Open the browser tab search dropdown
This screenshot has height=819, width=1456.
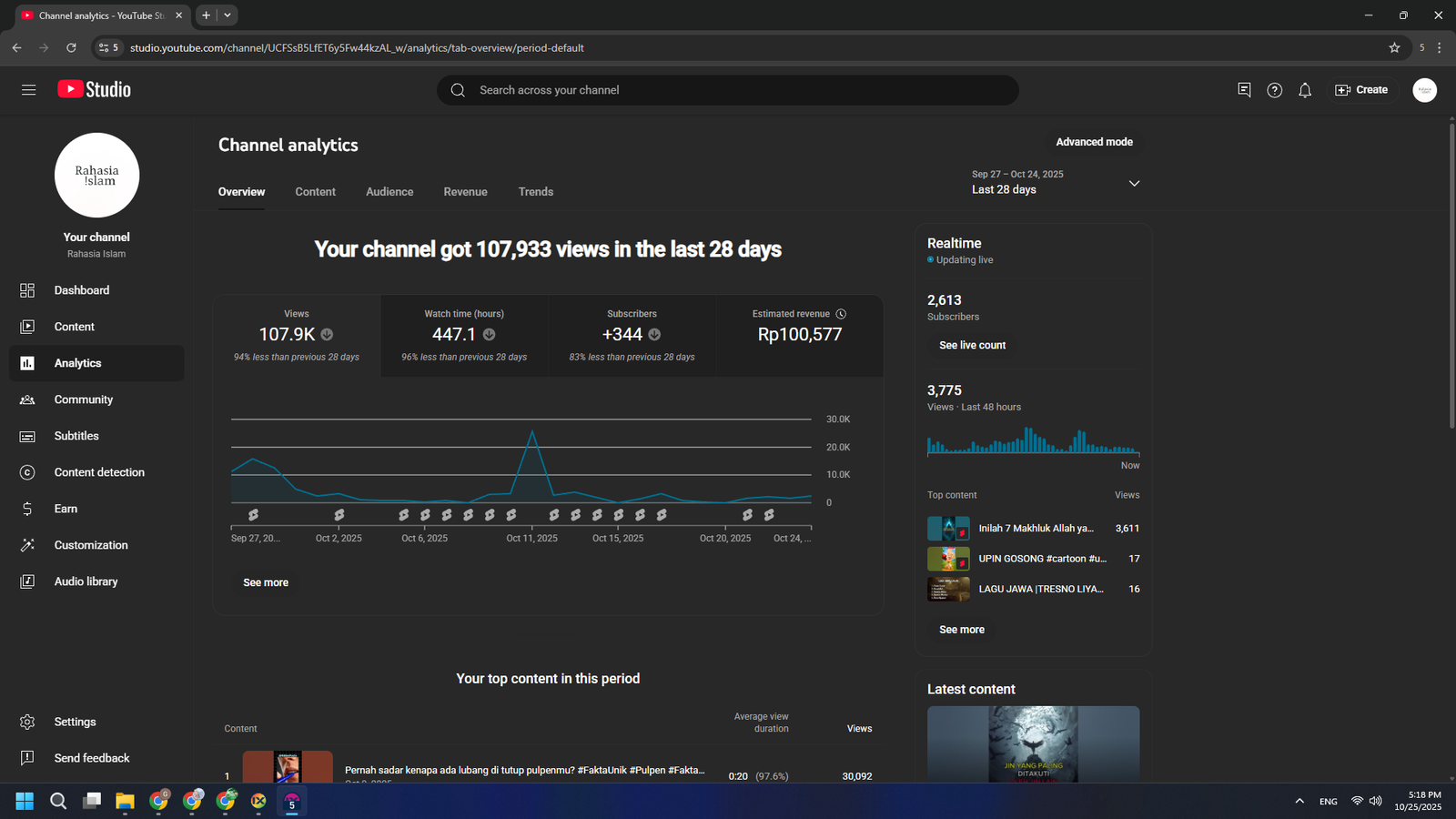point(227,15)
